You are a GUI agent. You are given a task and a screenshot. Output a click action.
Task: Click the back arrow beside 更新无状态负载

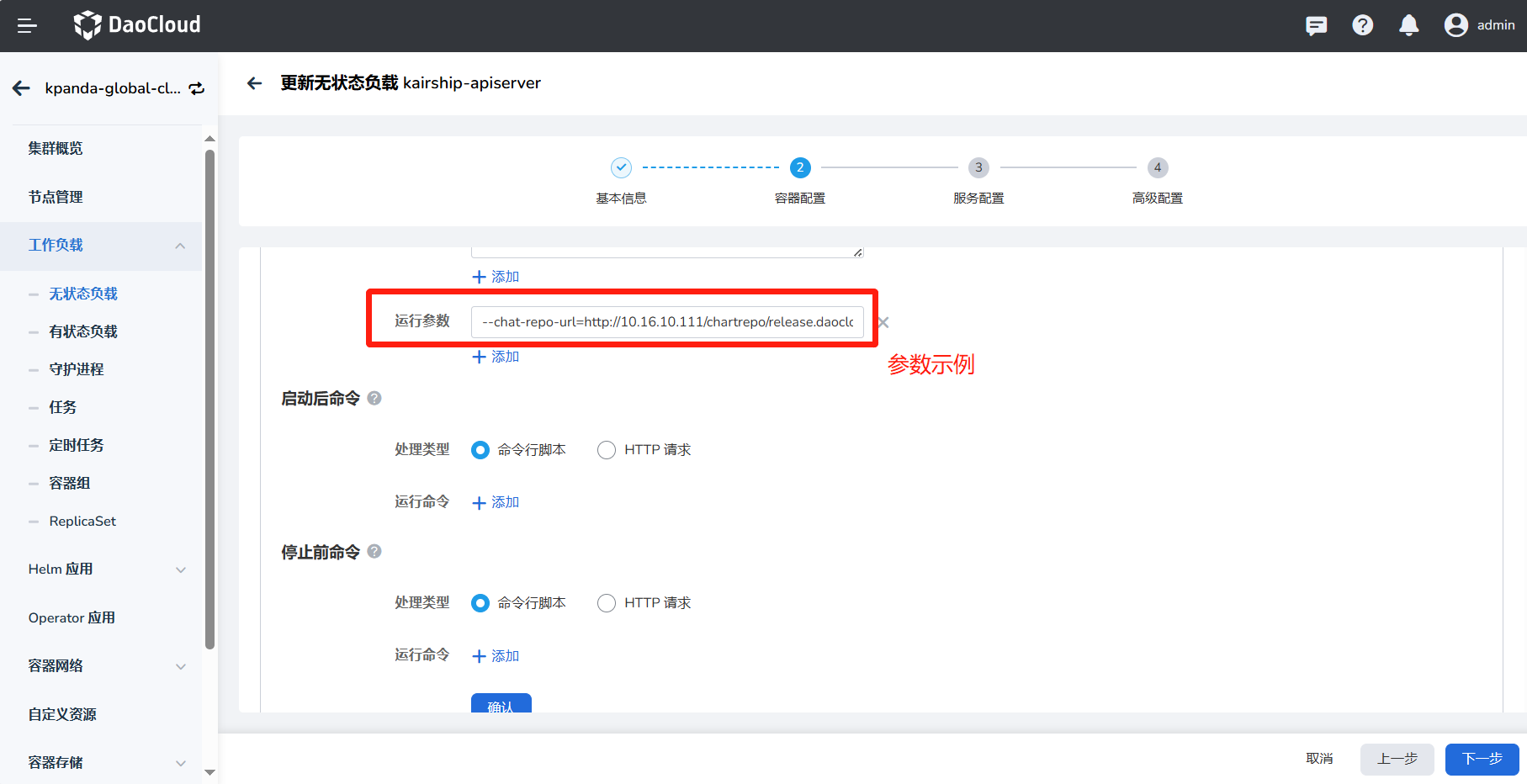(254, 83)
